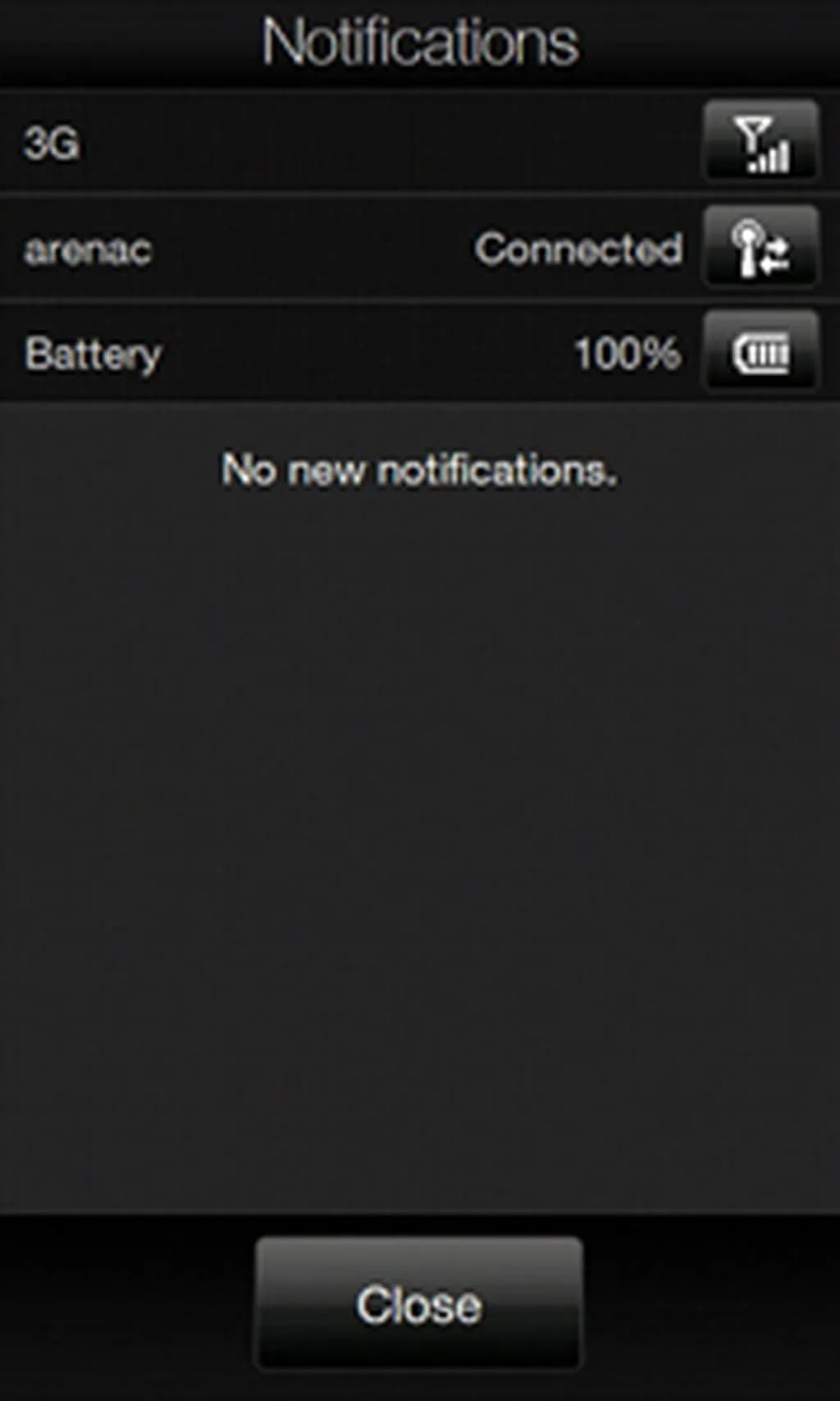
Task: Tap the Wi-Fi data connection icon
Action: point(761,248)
